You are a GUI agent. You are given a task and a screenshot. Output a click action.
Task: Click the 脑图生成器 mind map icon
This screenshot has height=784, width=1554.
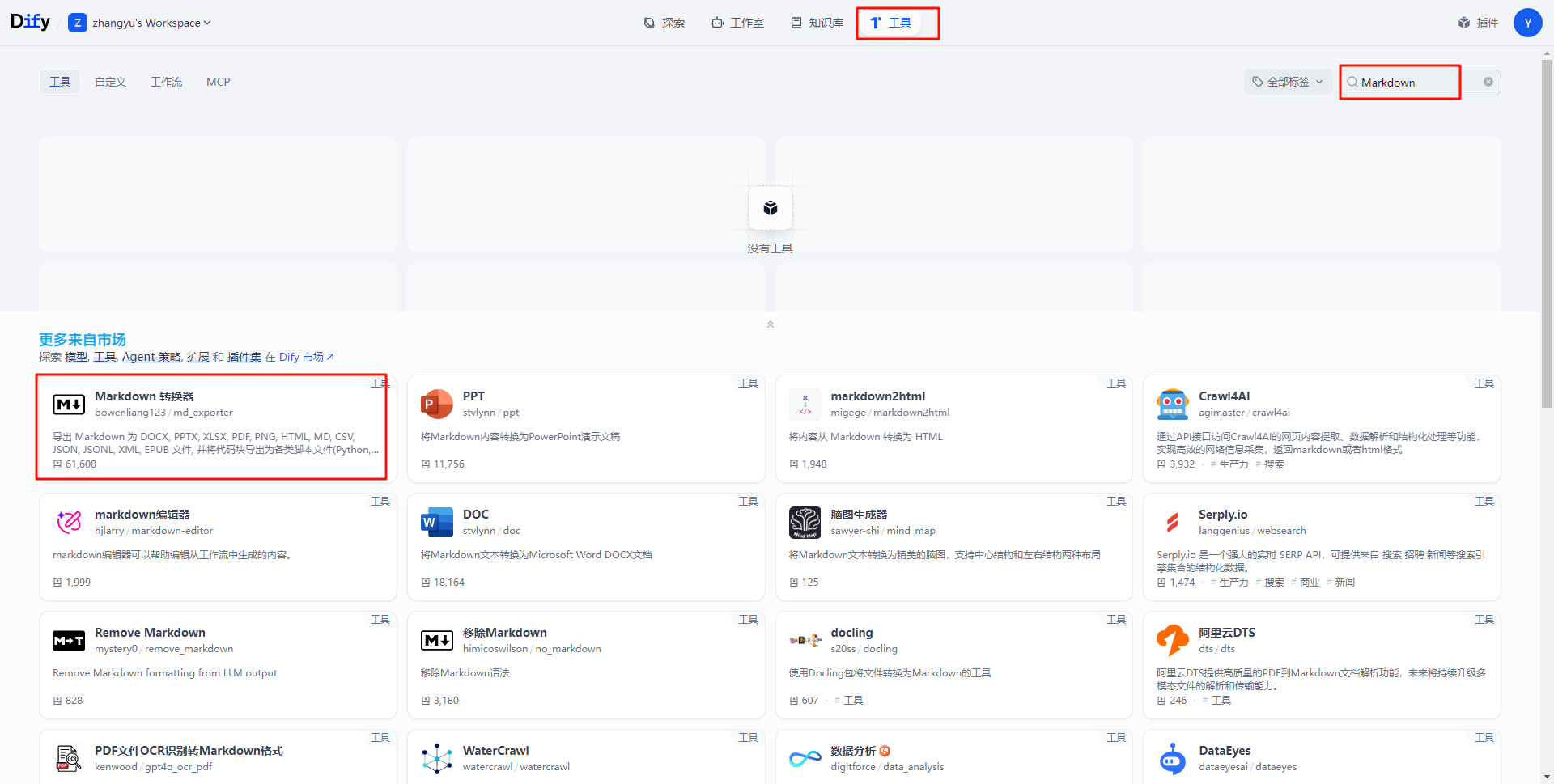805,522
